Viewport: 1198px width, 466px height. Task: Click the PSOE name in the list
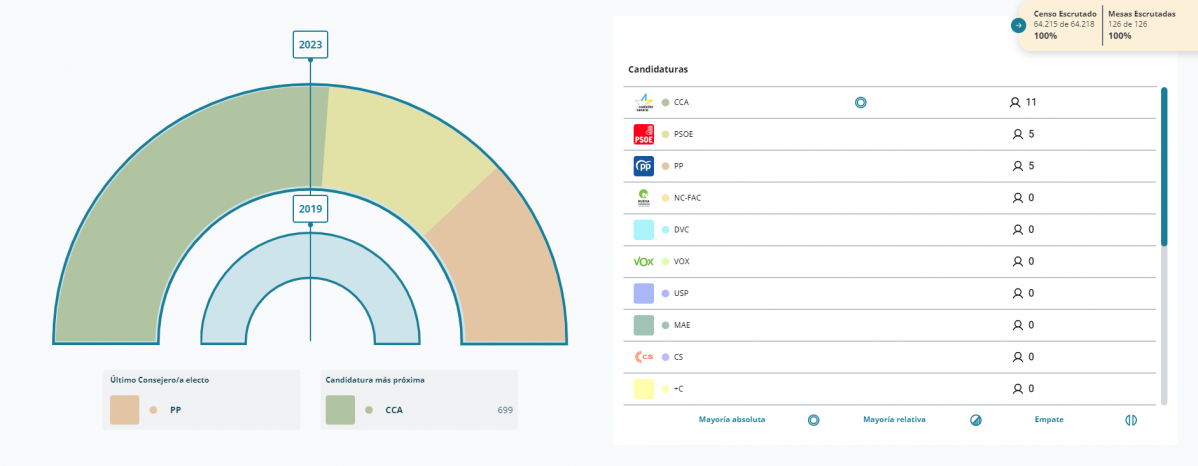pyautogui.click(x=683, y=134)
